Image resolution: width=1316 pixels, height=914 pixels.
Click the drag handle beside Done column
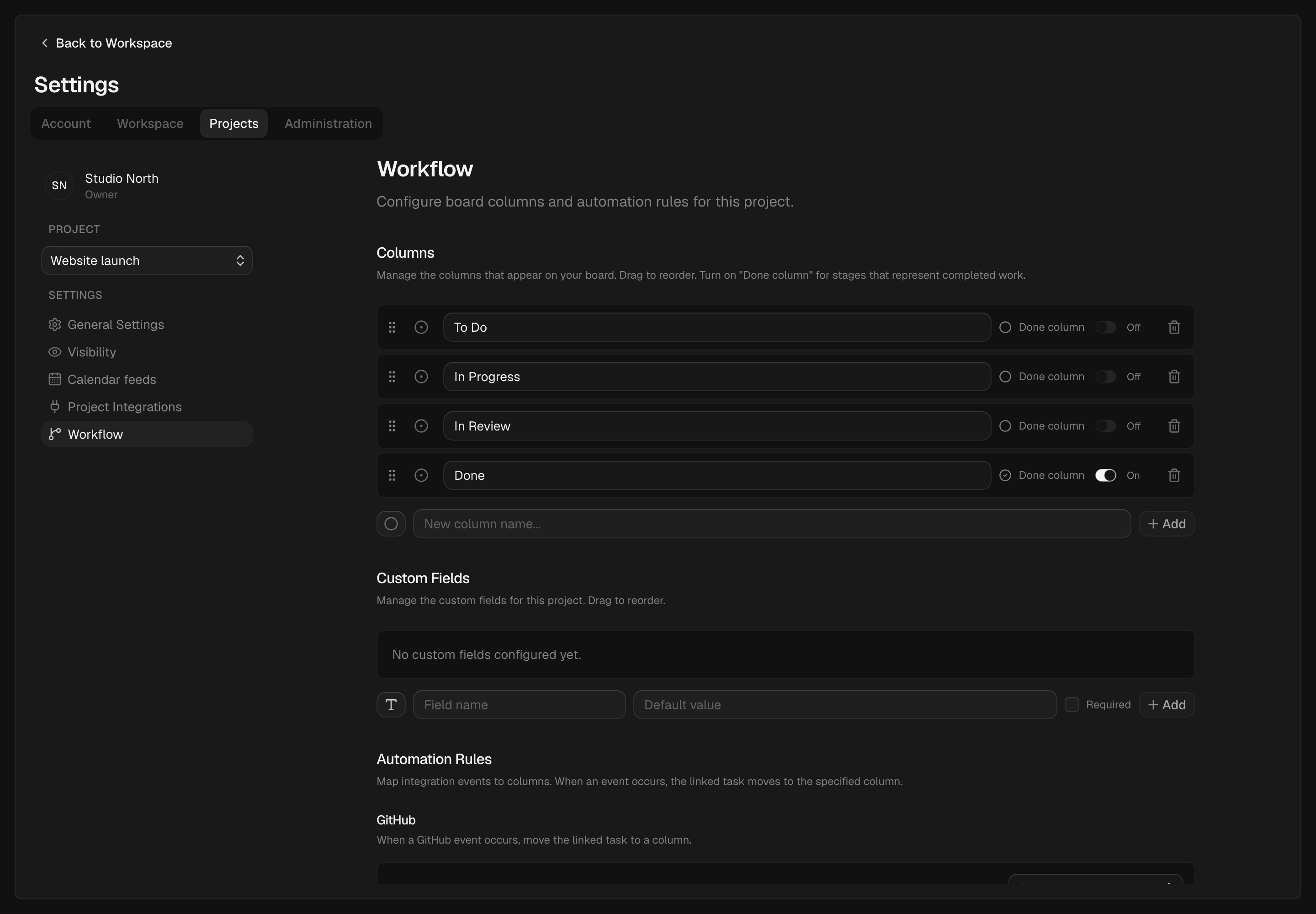(392, 475)
